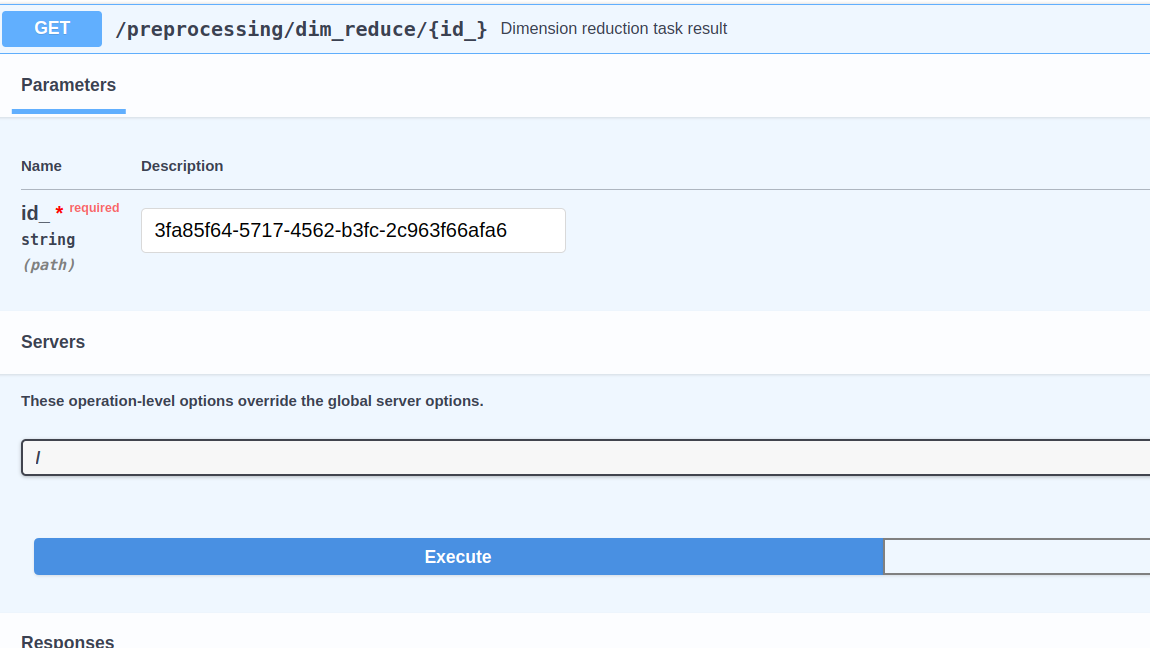The image size is (1150, 648).
Task: Click the id_ parameter name label
Action: pos(32,212)
